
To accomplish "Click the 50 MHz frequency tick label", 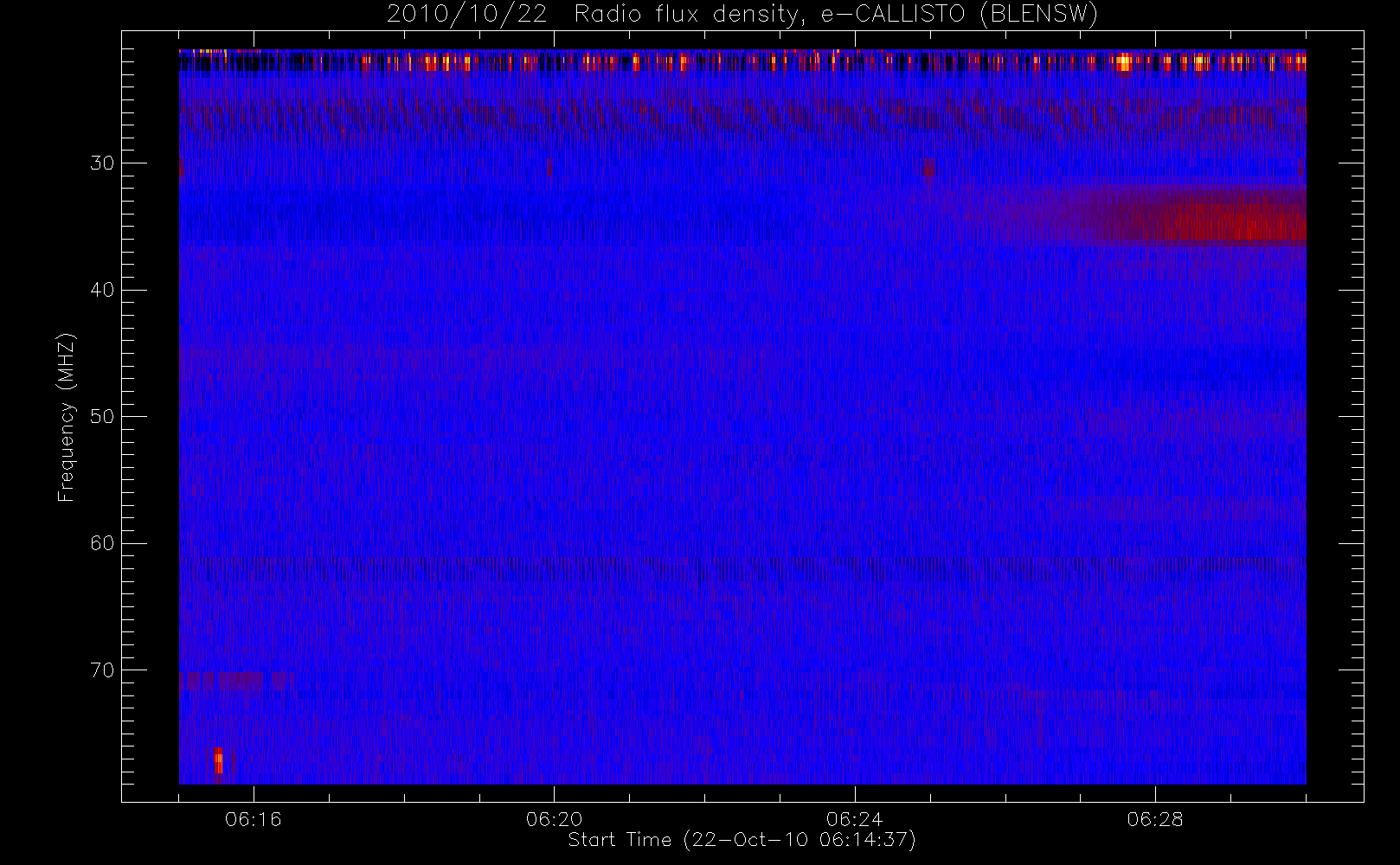I will [x=102, y=416].
